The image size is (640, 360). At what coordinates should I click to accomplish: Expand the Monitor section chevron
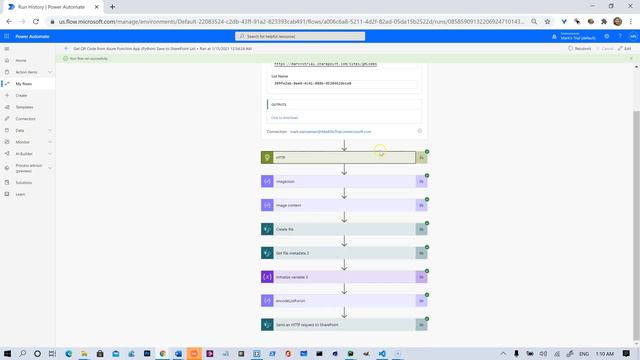coord(50,142)
